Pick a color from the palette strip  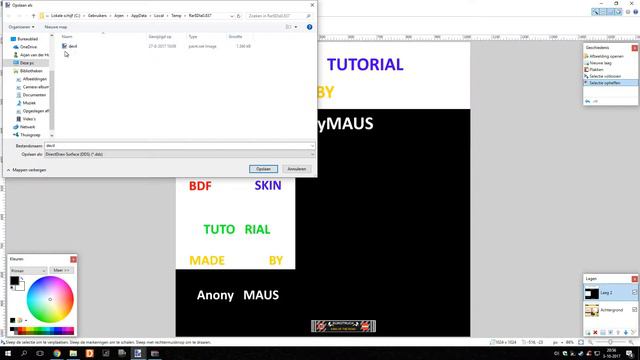(42, 330)
